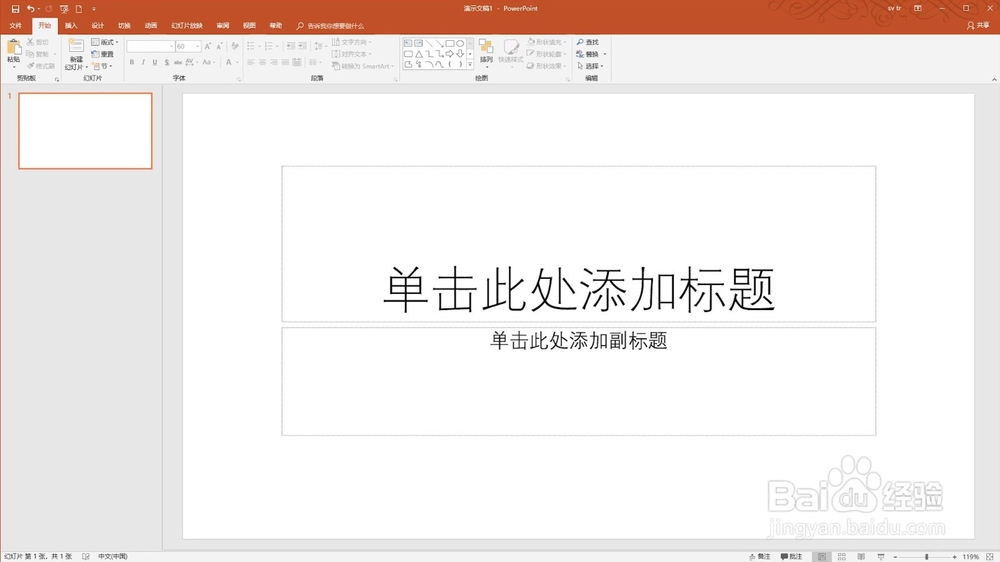The image size is (1000, 562).
Task: Click the 格式刷 (Format Painter) button
Action: (41, 66)
